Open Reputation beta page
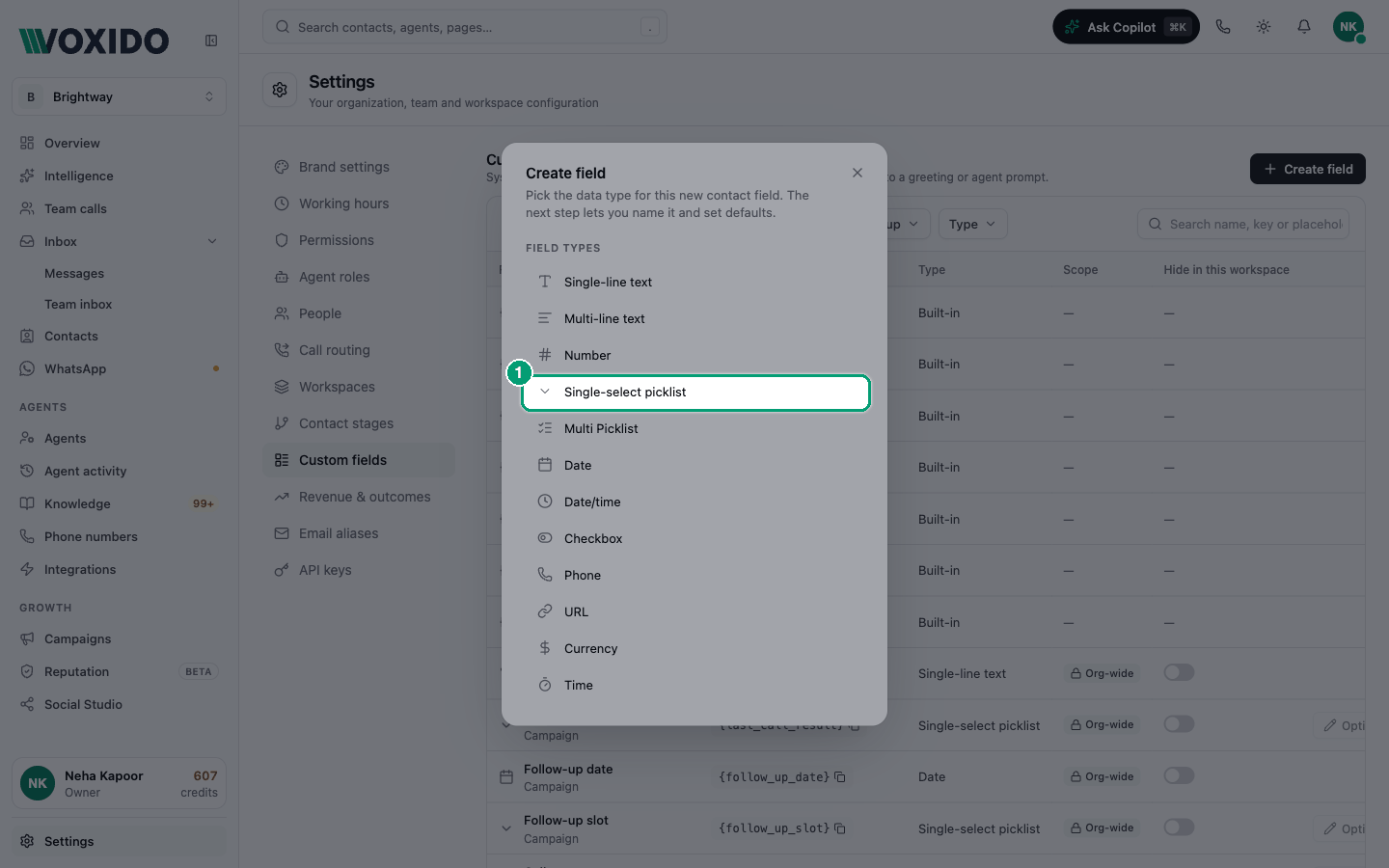The image size is (1389, 868). click(120, 671)
